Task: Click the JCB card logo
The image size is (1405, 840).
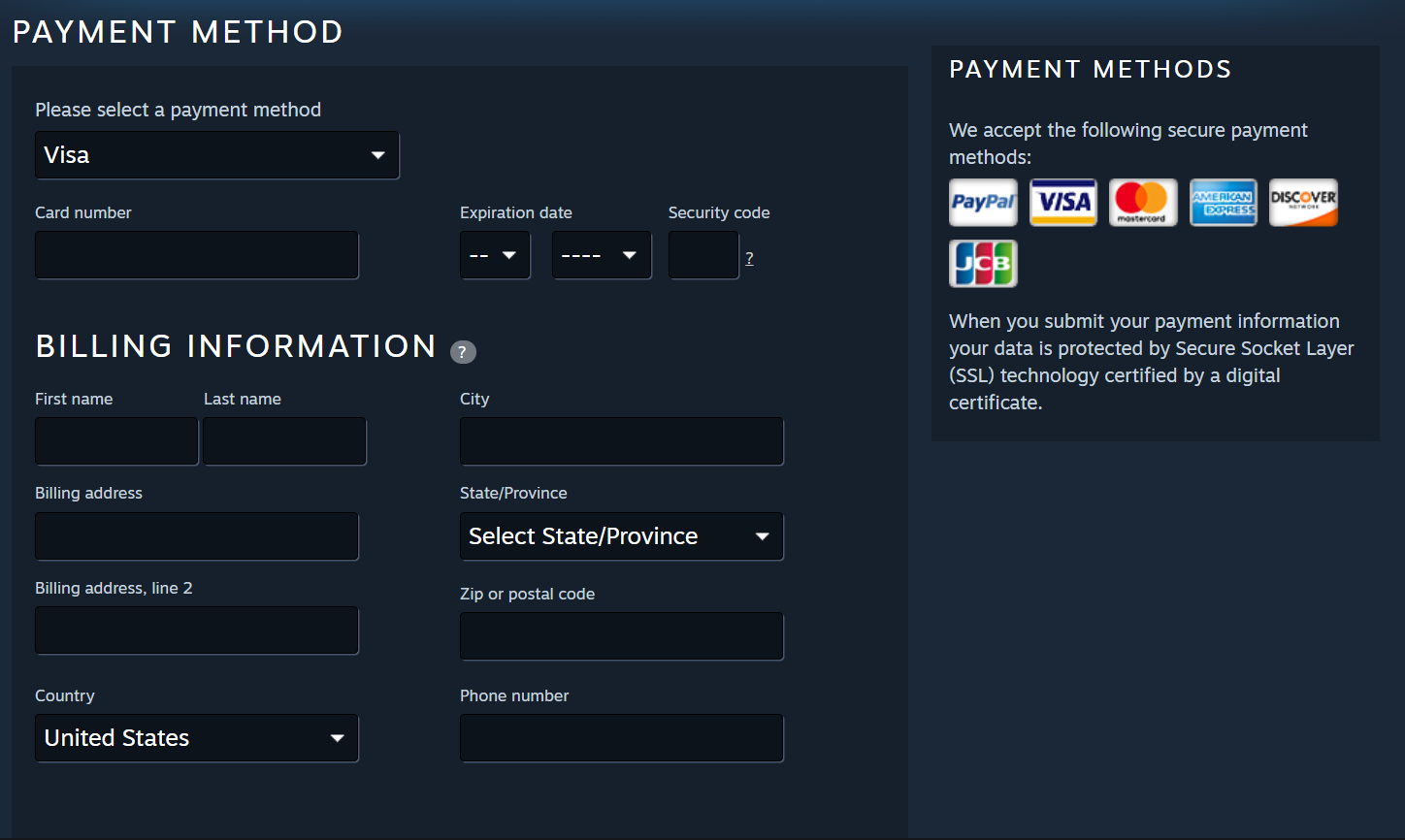Action: [x=983, y=264]
